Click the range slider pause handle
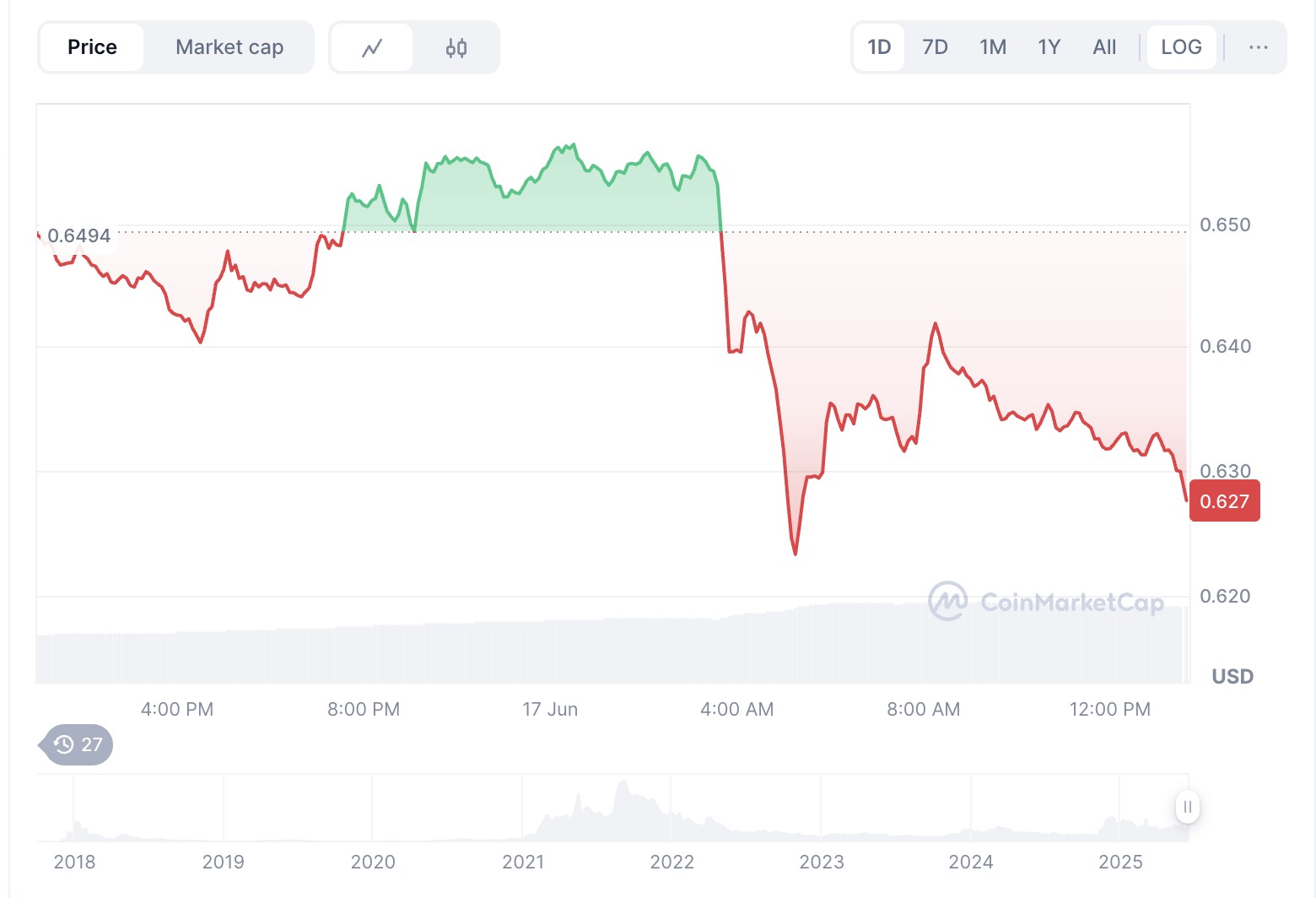 (1187, 807)
